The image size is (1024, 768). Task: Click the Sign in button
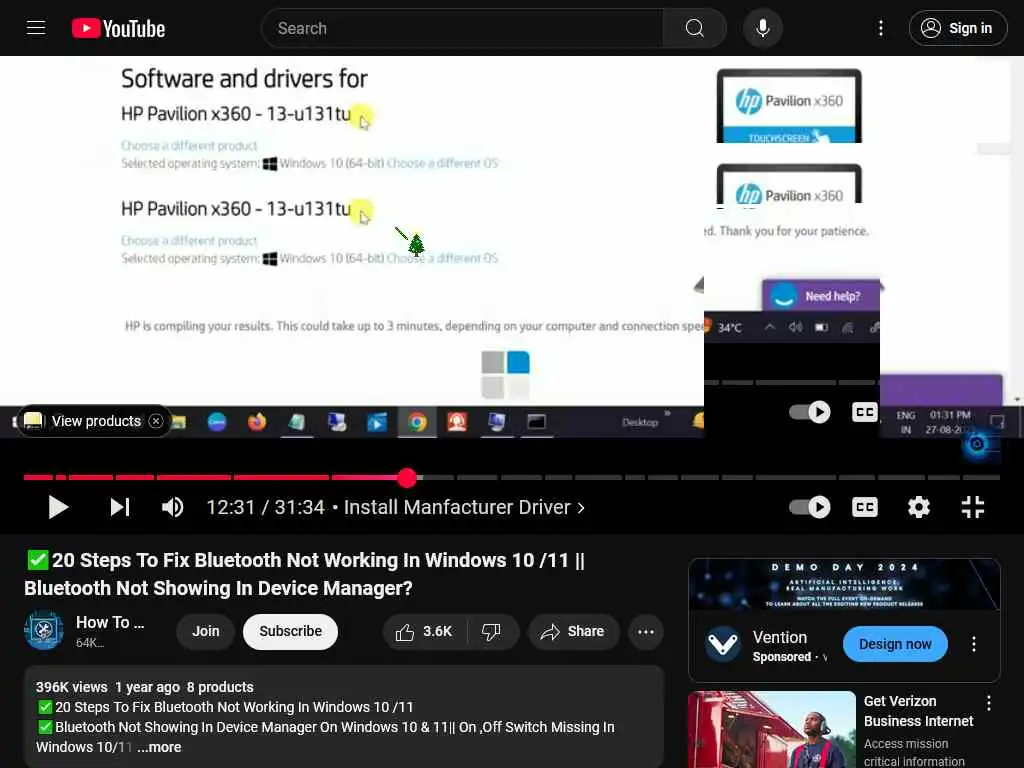(x=957, y=28)
